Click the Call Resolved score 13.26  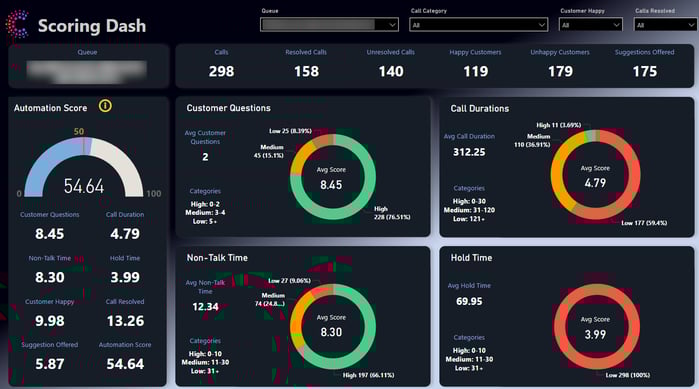point(125,321)
